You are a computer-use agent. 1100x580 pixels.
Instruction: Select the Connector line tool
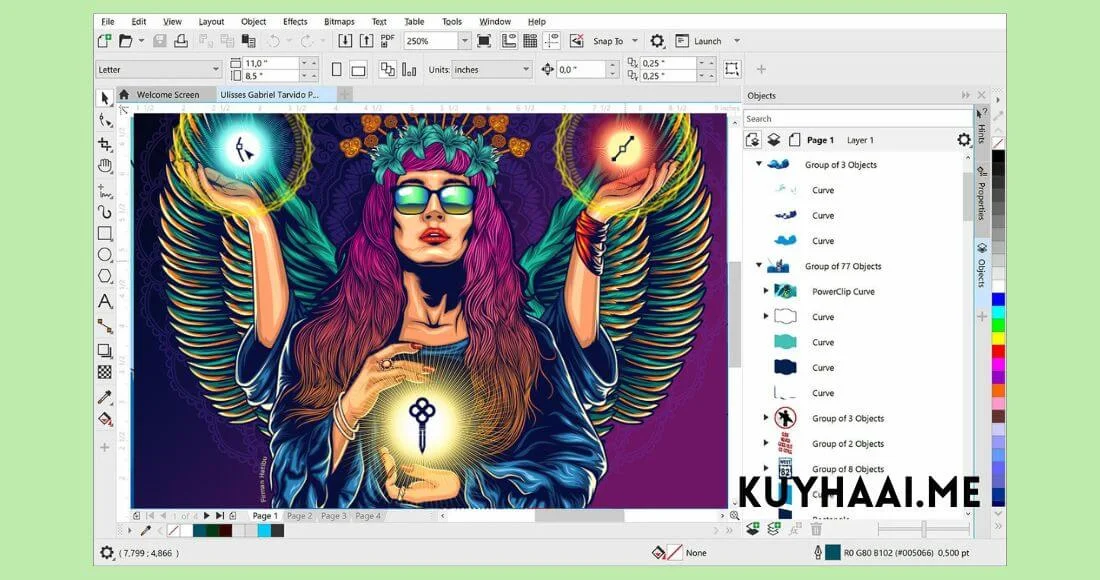[105, 325]
